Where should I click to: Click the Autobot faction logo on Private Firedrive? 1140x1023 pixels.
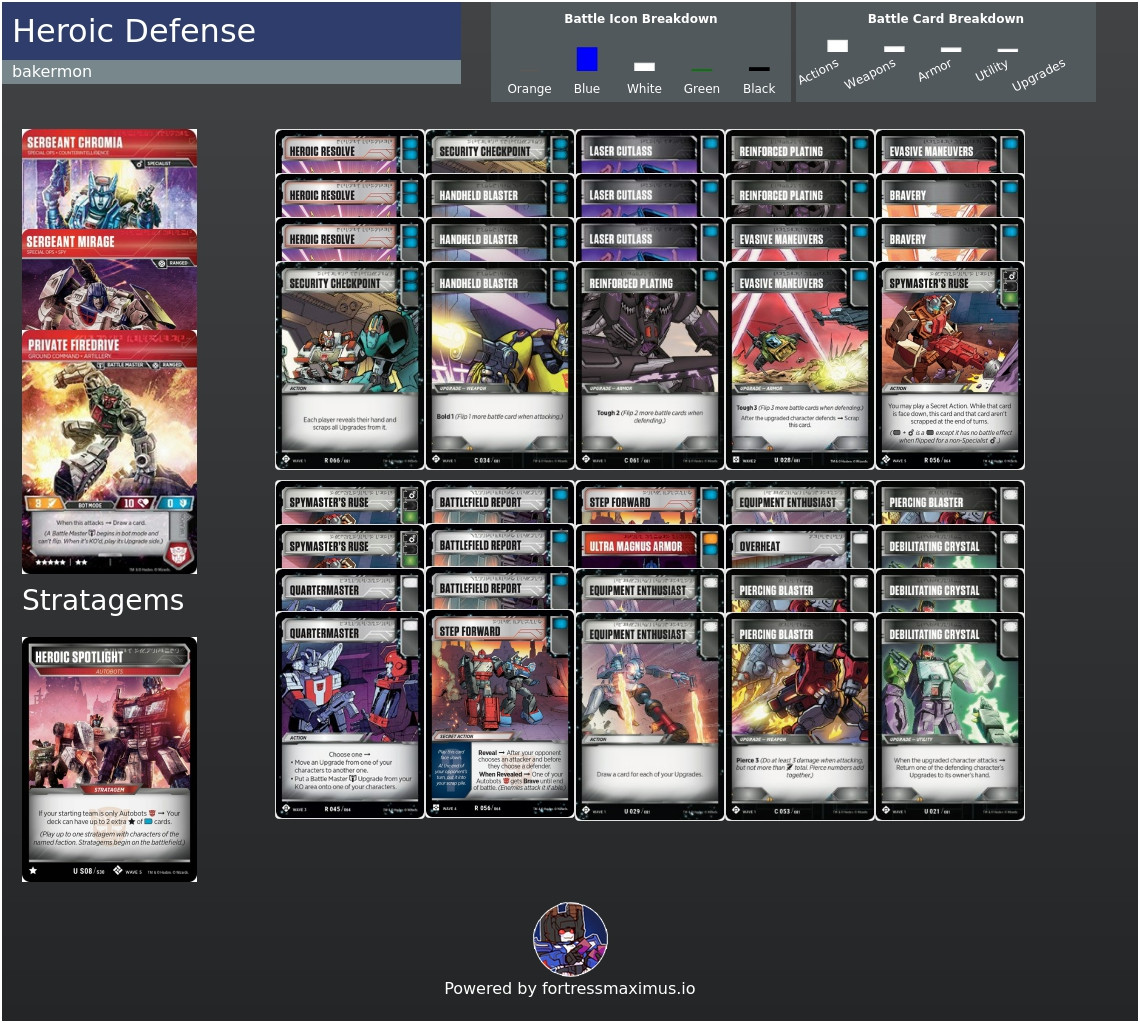pos(180,554)
